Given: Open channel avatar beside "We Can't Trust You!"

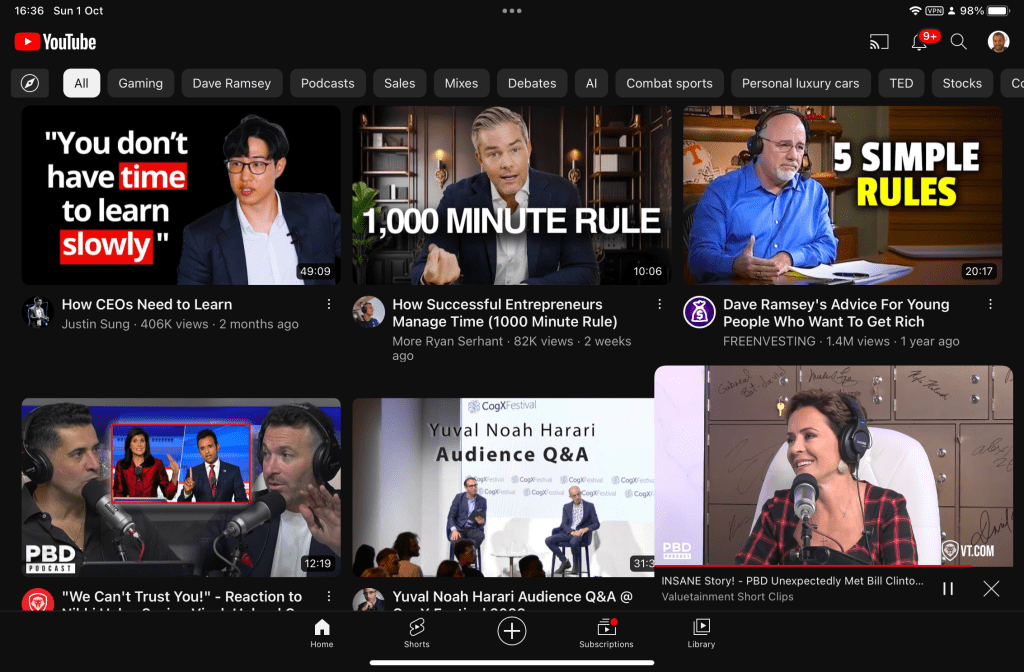Looking at the screenshot, I should [38, 600].
